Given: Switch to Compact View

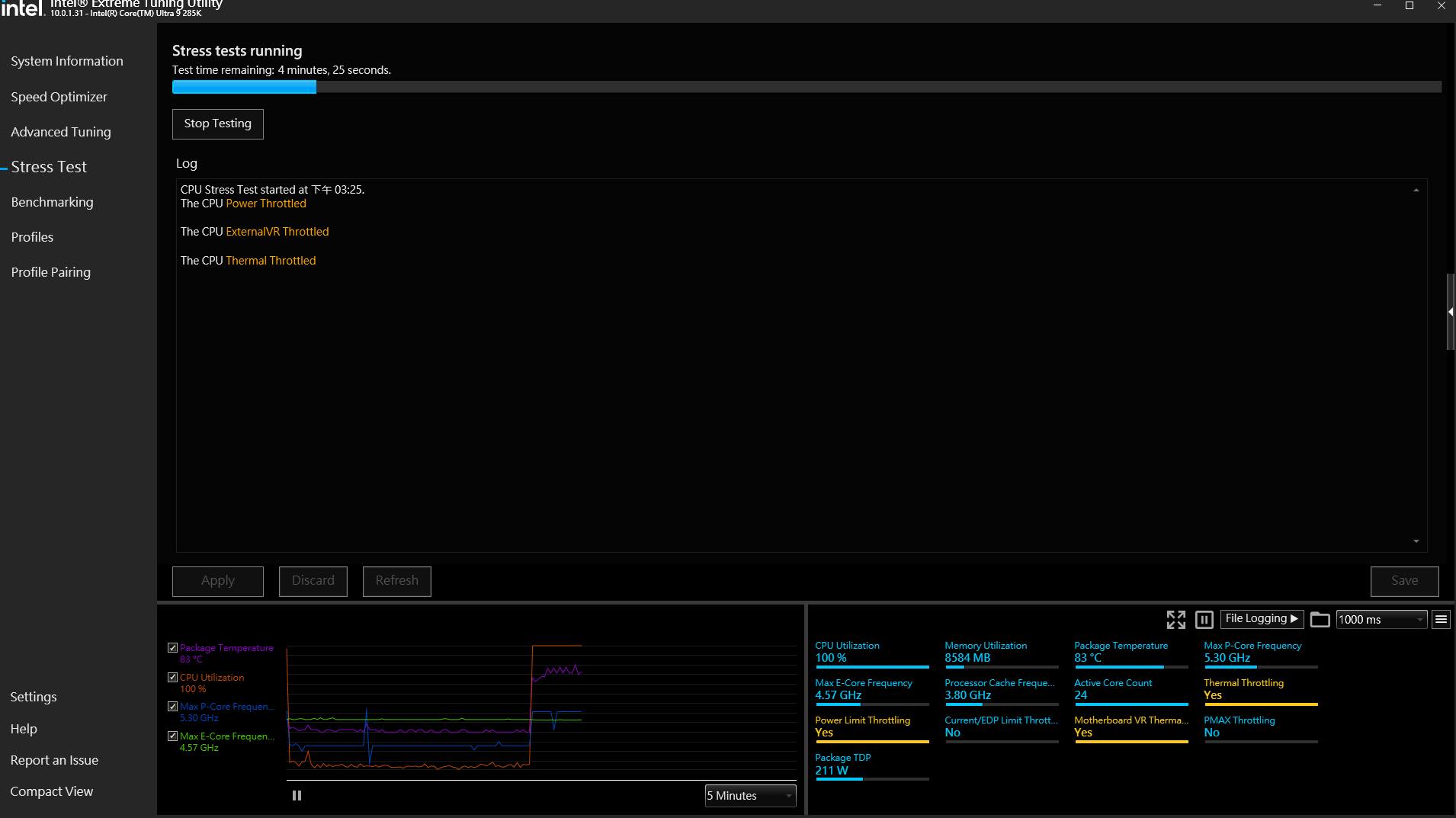Looking at the screenshot, I should point(52,791).
